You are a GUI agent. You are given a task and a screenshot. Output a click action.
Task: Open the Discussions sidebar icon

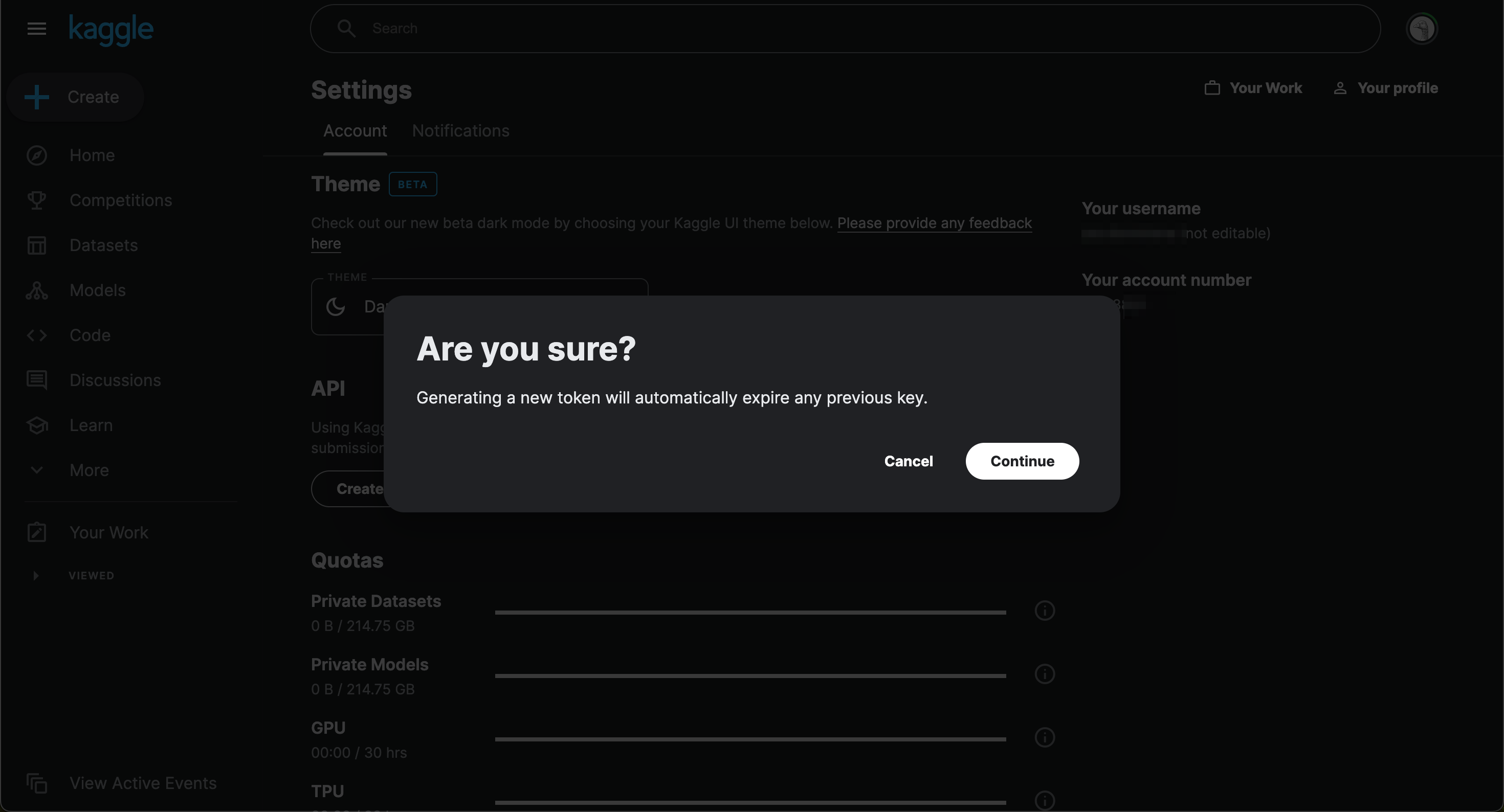(37, 380)
